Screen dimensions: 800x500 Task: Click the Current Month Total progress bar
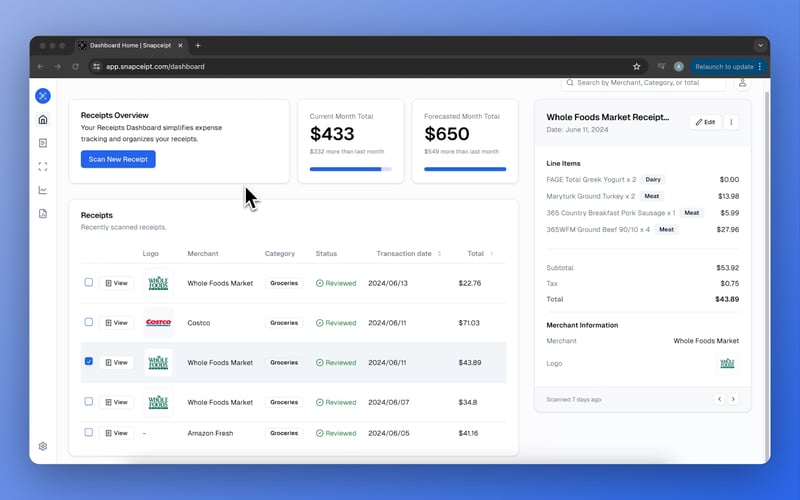351,169
